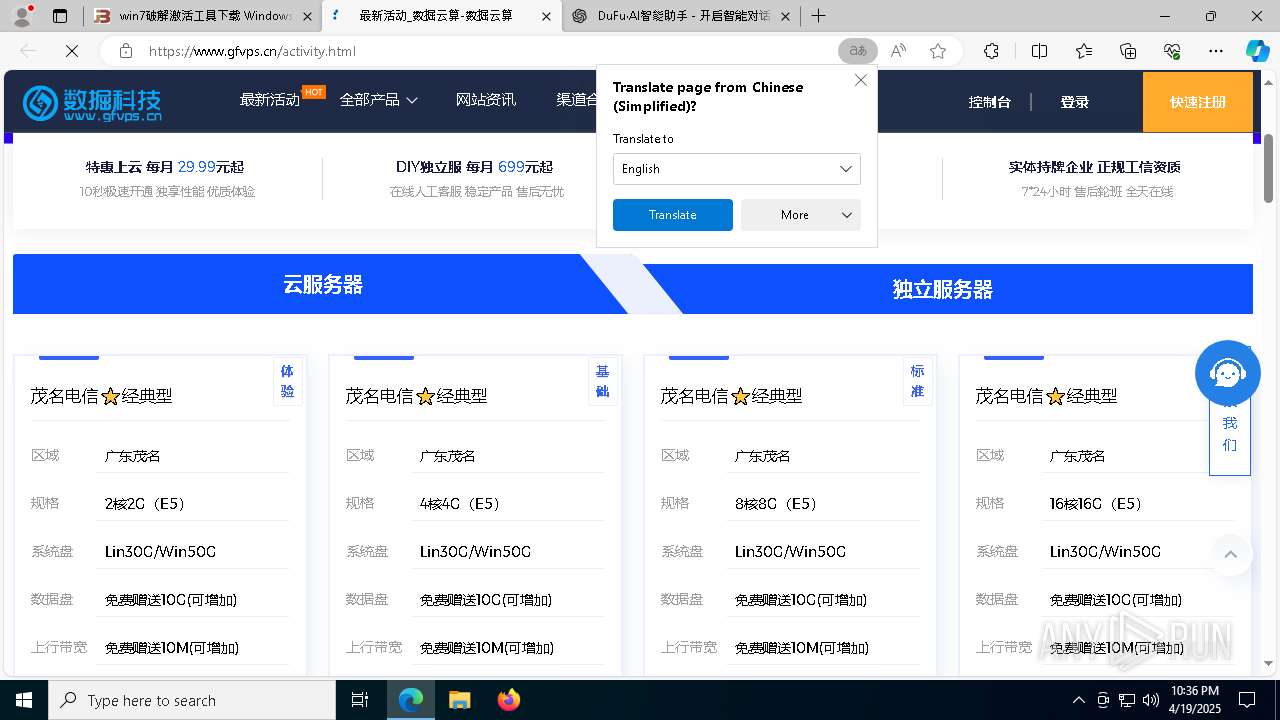
Task: Click the page vertical scrollbar thumb
Action: [1268, 168]
